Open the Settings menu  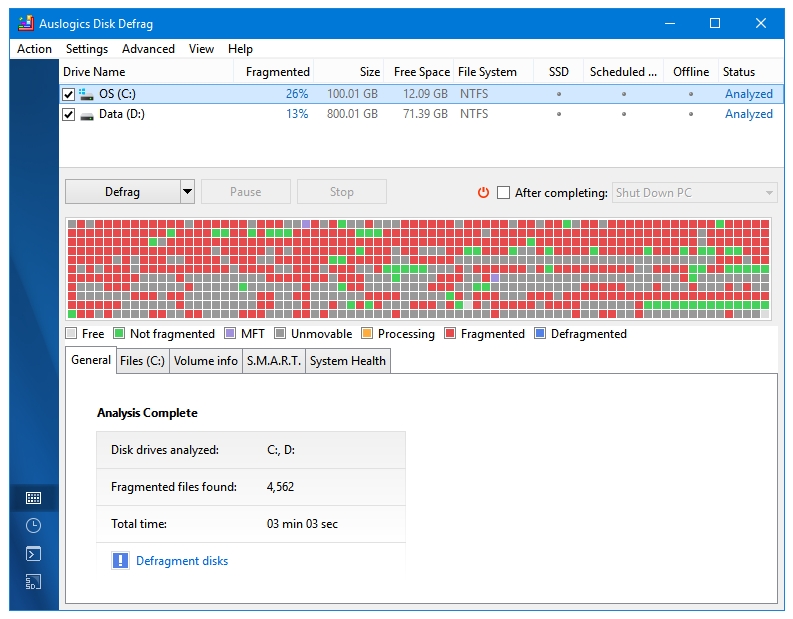point(87,49)
